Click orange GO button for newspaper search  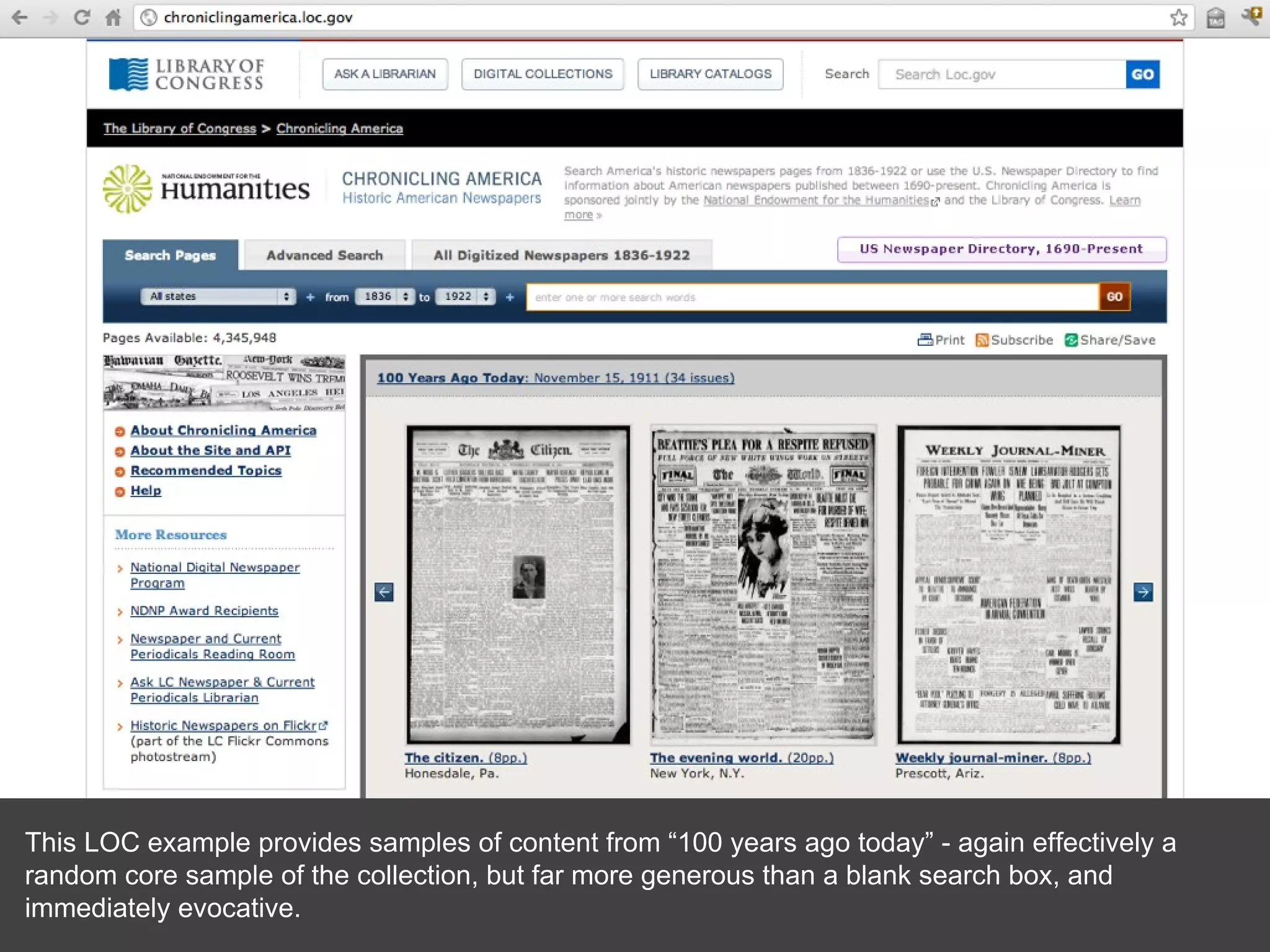point(1114,296)
